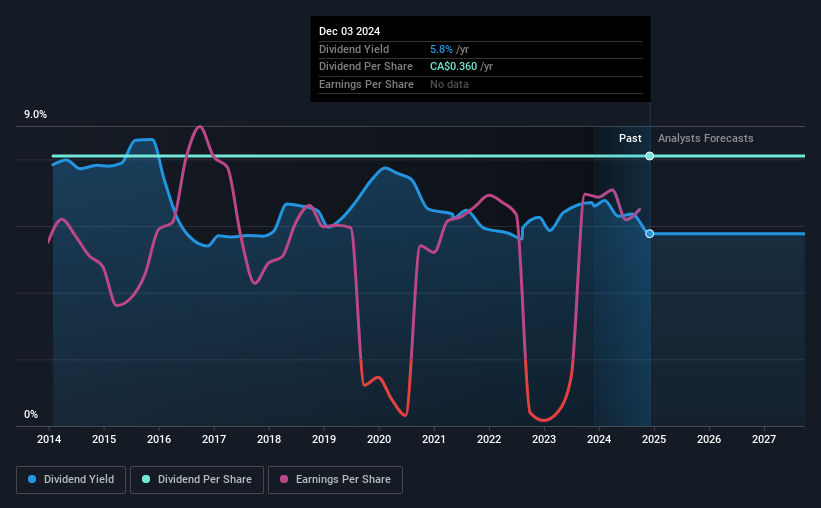The image size is (821, 508).
Task: Click the 2017 x-axis label
Action: [x=214, y=439]
